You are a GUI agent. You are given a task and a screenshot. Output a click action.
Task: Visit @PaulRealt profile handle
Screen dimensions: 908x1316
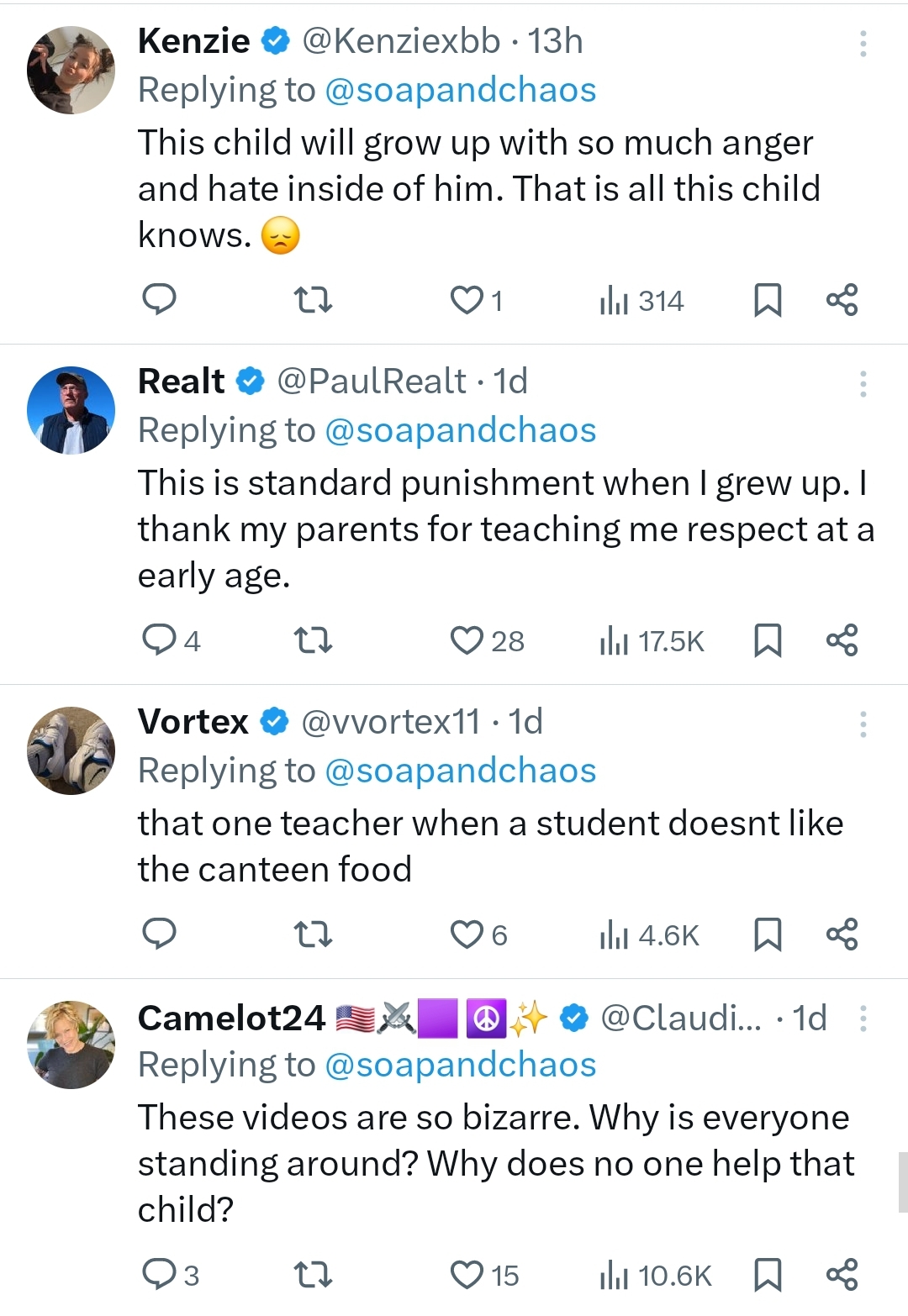point(371,382)
